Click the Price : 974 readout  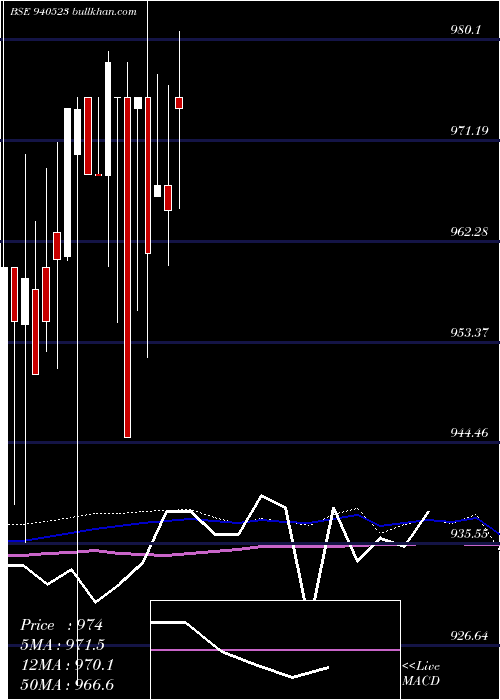(62, 625)
